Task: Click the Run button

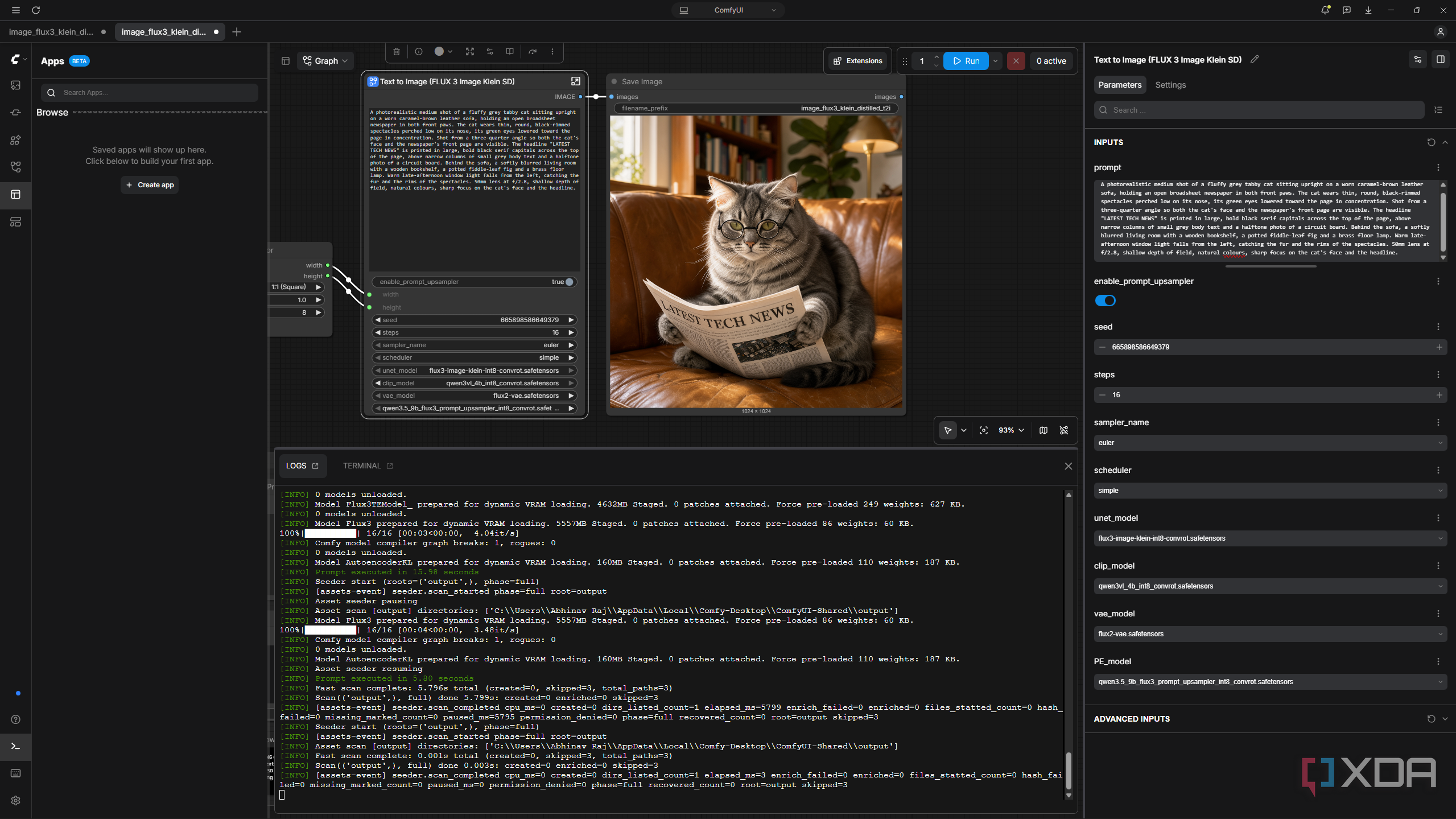Action: (966, 61)
